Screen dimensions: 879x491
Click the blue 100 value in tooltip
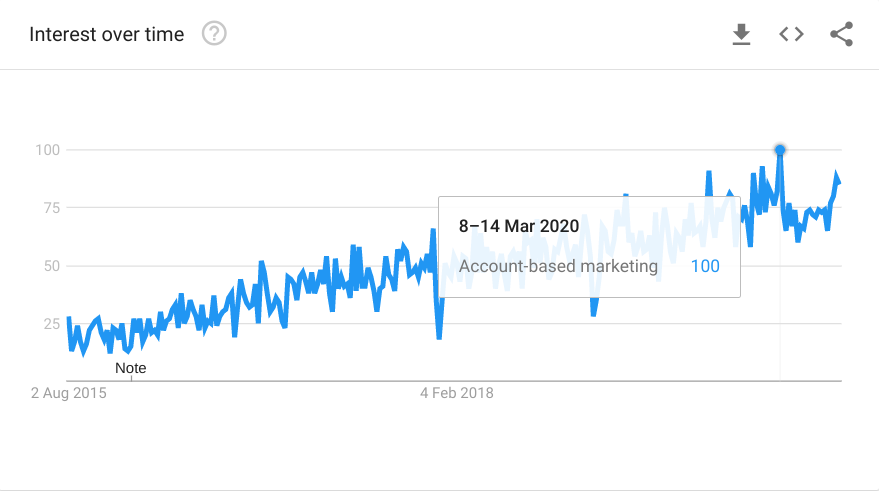705,266
